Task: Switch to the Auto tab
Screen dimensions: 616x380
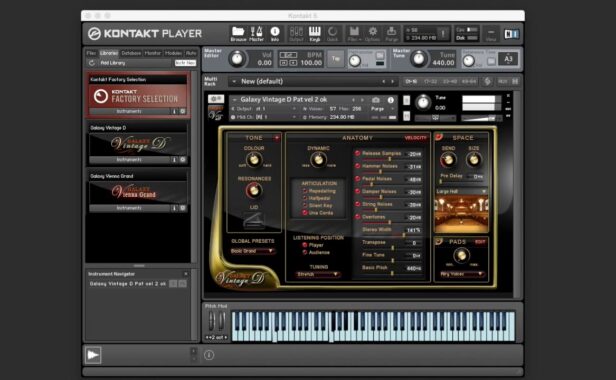Action: [191, 53]
